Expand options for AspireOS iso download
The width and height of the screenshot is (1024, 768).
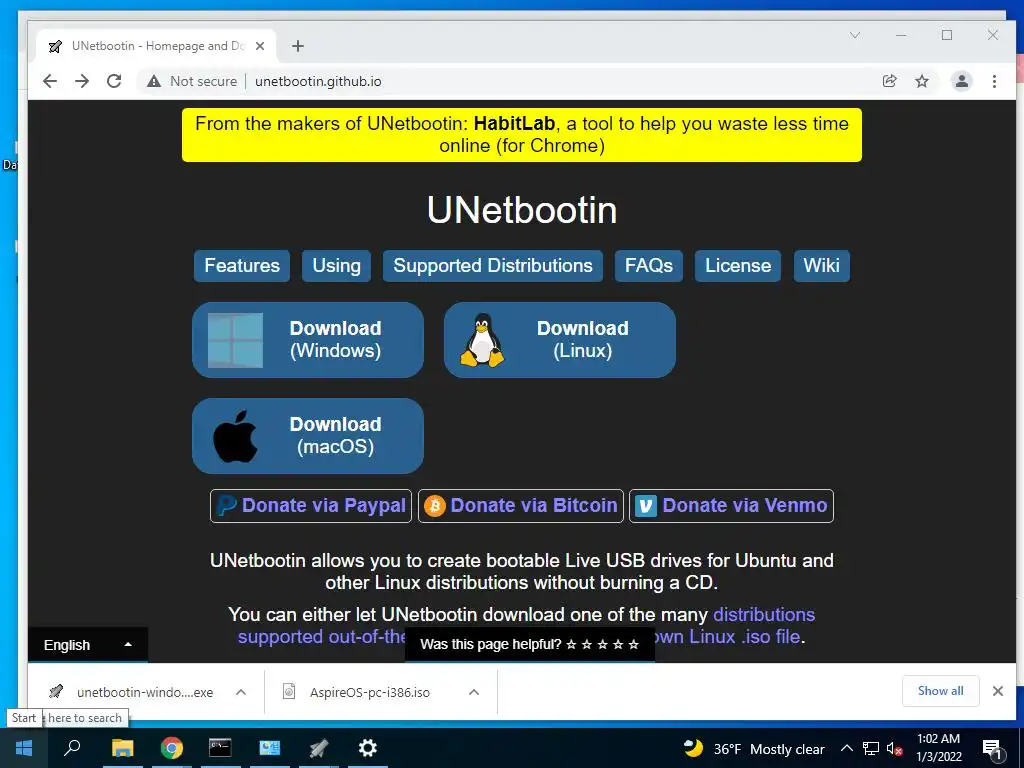pos(474,692)
